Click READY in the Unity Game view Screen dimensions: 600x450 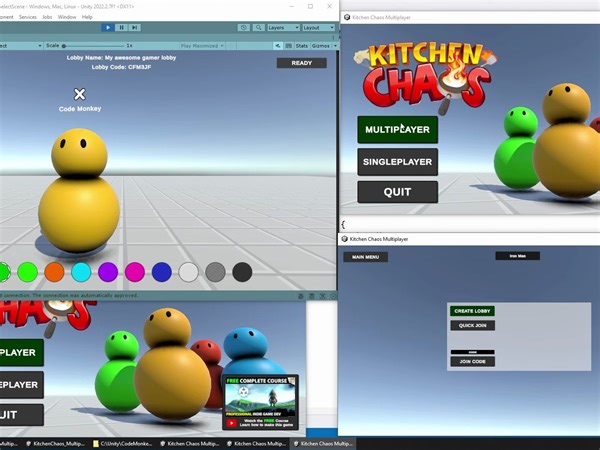pos(302,63)
